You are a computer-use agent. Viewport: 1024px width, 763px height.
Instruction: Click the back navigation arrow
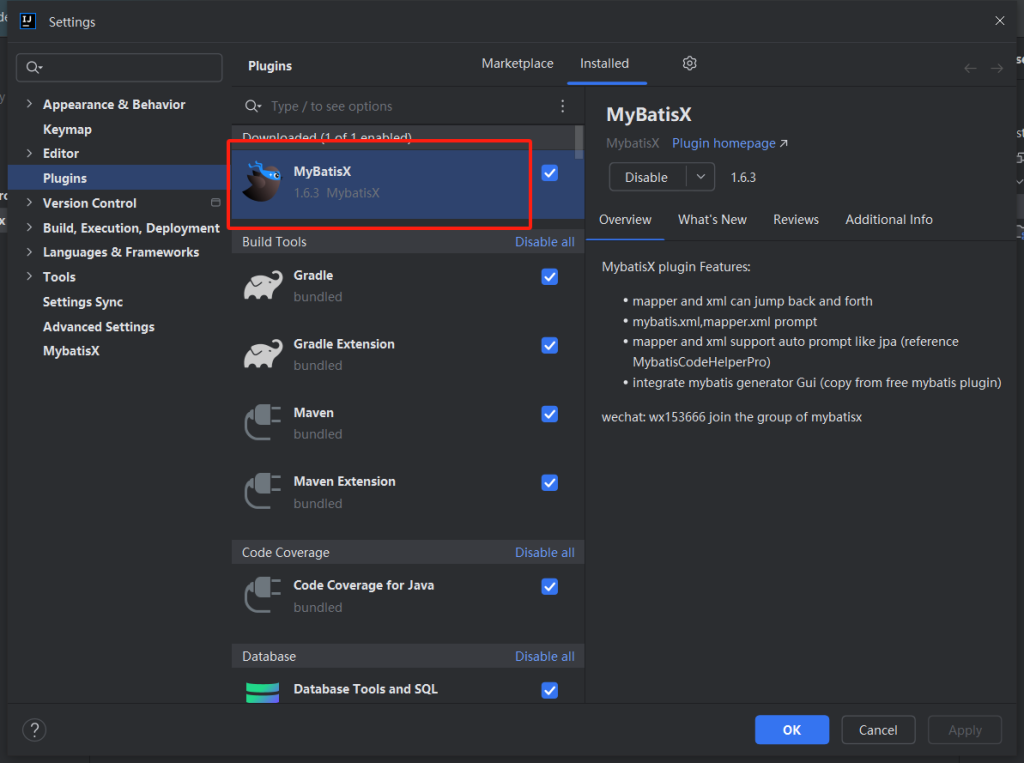pyautogui.click(x=969, y=68)
